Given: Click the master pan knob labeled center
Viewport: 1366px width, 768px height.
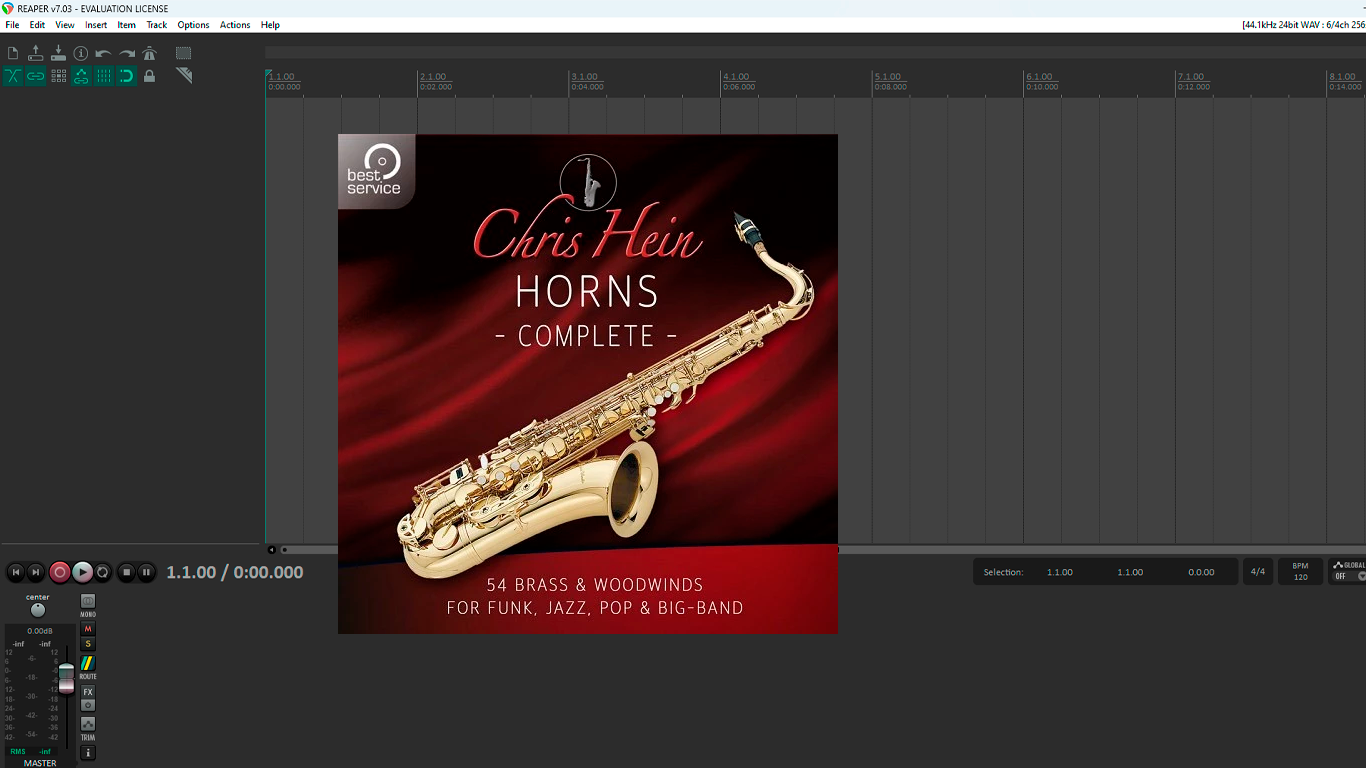Looking at the screenshot, I should [38, 610].
